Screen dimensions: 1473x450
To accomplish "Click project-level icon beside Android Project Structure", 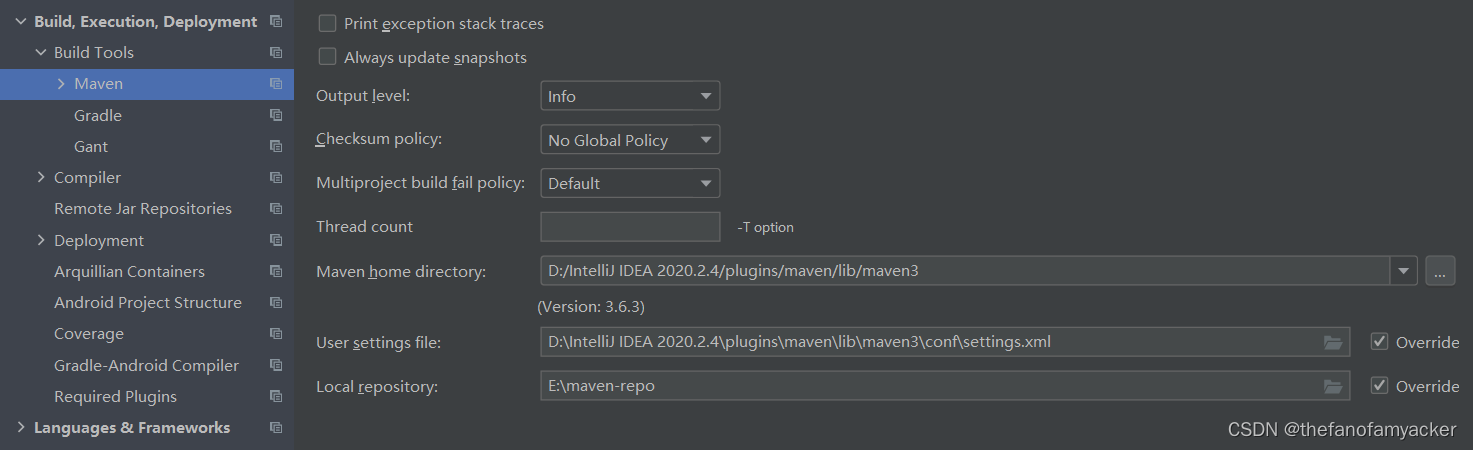I will point(276,302).
